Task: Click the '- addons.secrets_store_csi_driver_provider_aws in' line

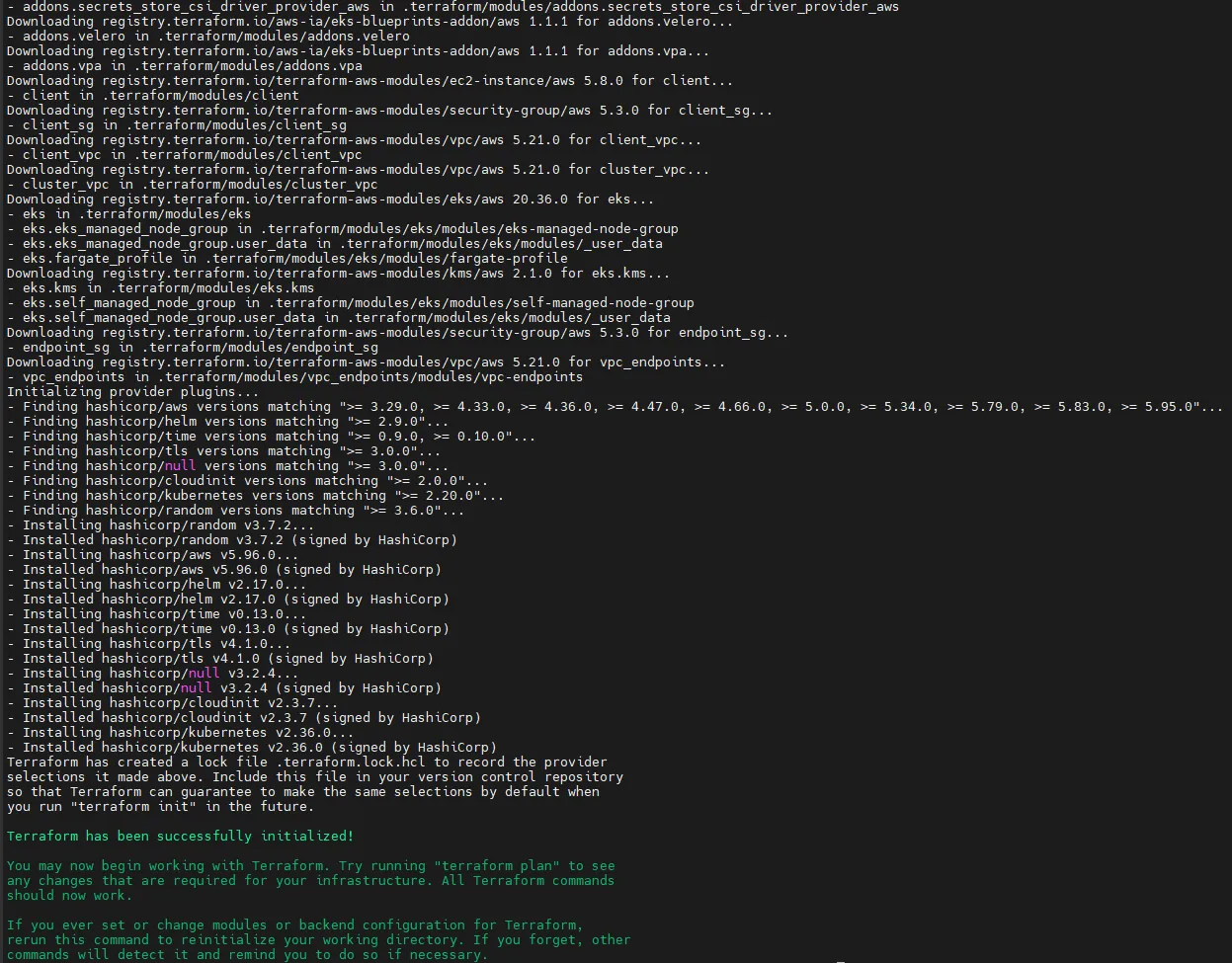Action: pos(453,7)
